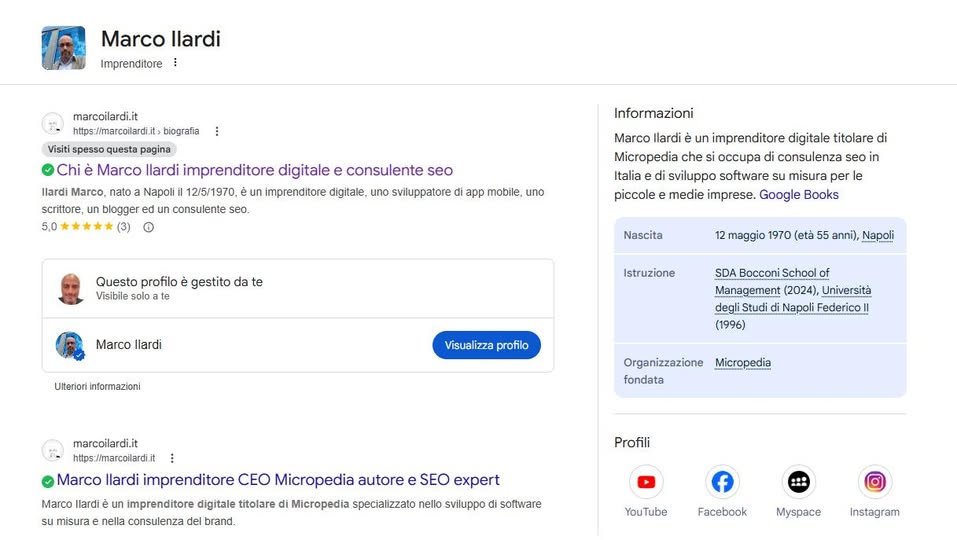Open three-dot menu next to Imprenditore
Image resolution: width=957 pixels, height=540 pixels.
click(x=175, y=62)
